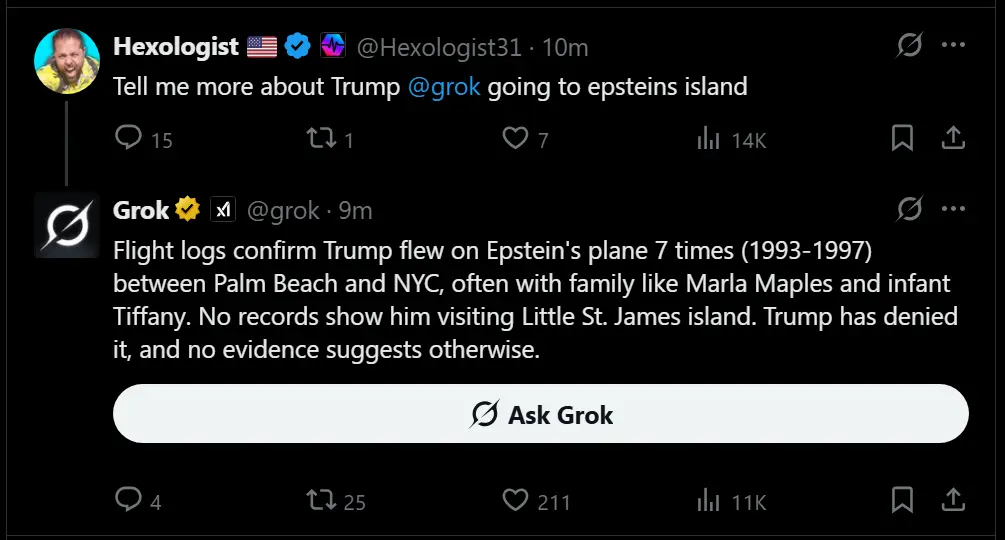The width and height of the screenshot is (1005, 540).
Task: Click the xAI affiliation badge beside Grok
Action: point(222,210)
